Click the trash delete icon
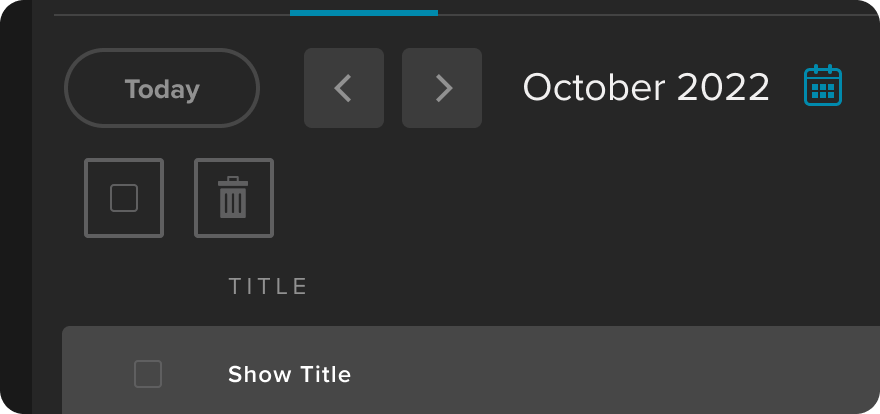880x414 pixels. point(233,198)
